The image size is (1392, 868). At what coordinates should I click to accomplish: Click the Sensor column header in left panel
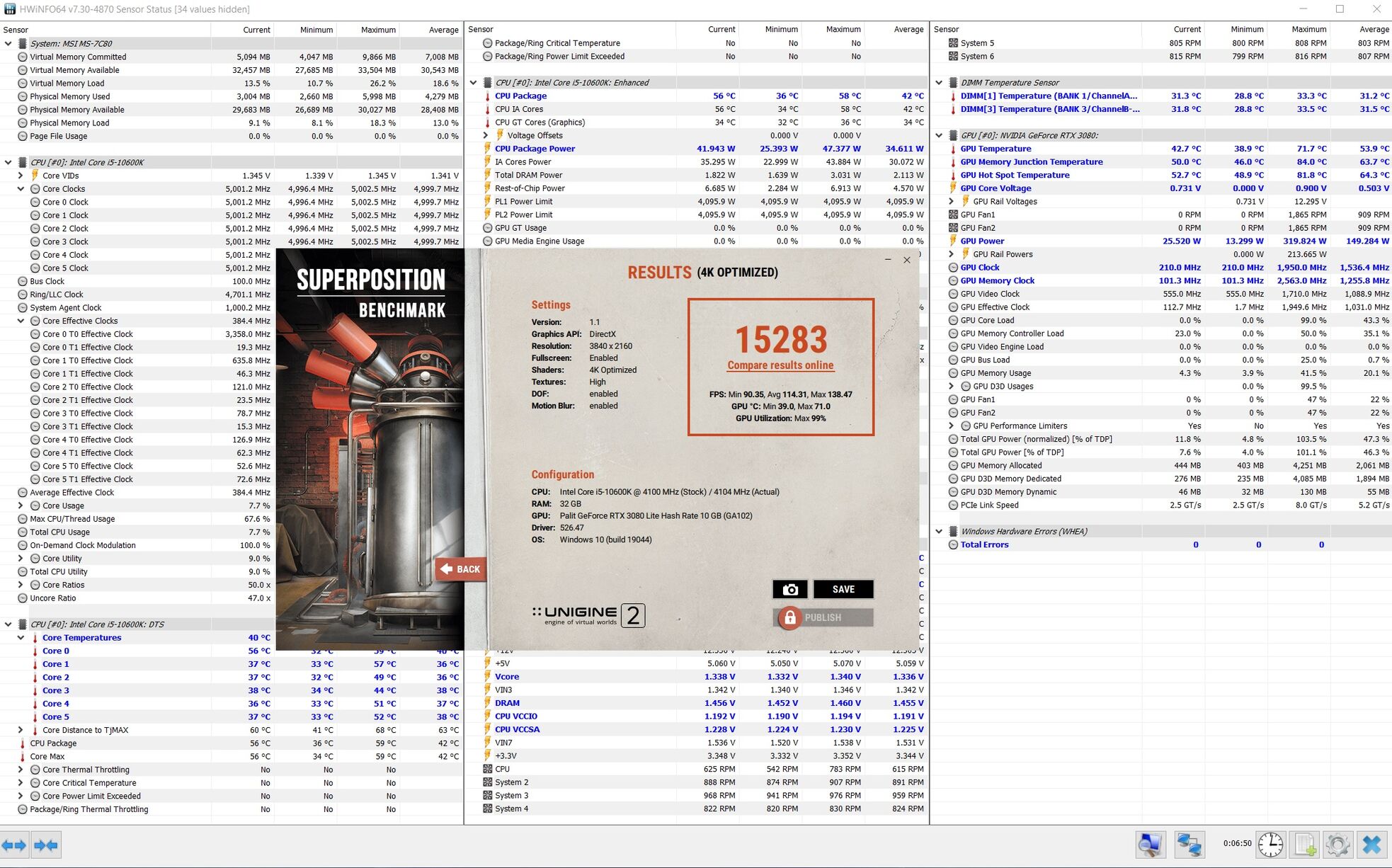coord(105,30)
